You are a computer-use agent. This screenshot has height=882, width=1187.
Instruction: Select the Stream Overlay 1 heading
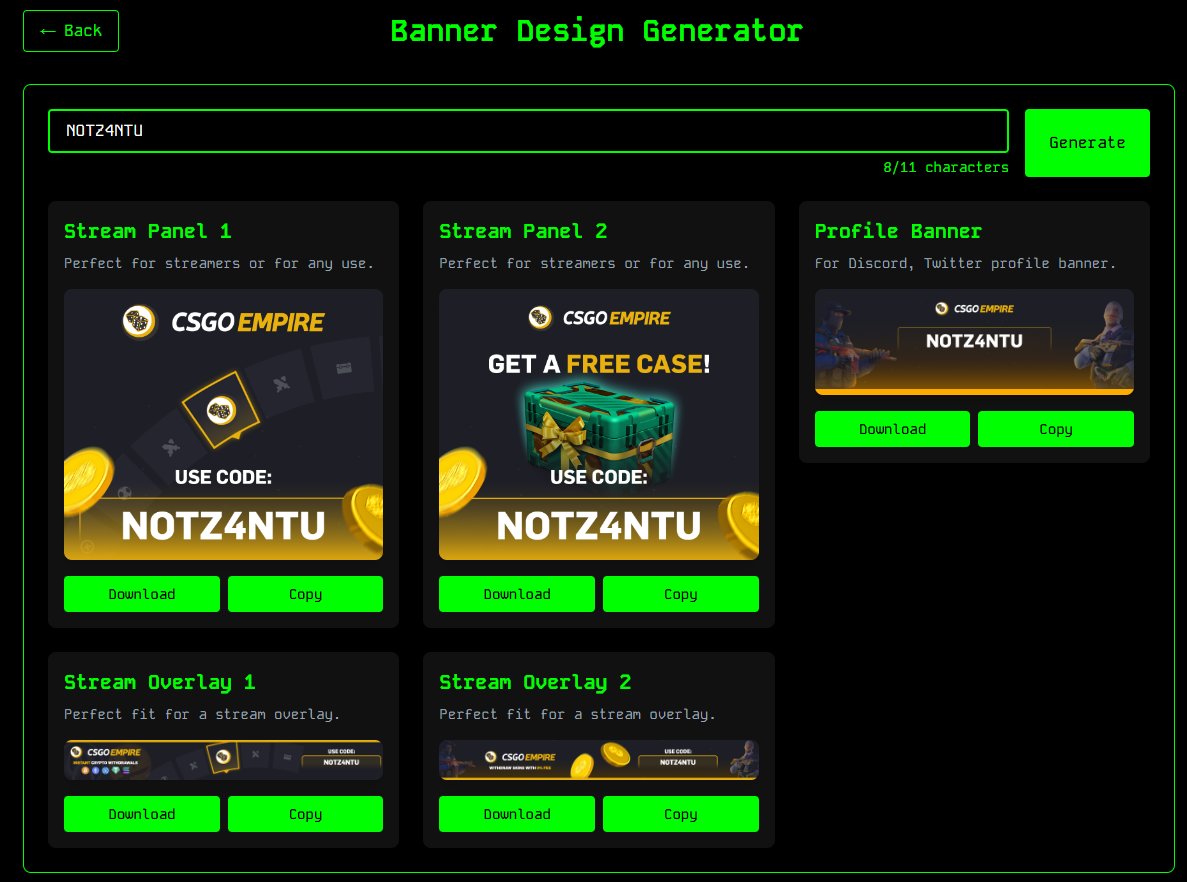point(160,682)
